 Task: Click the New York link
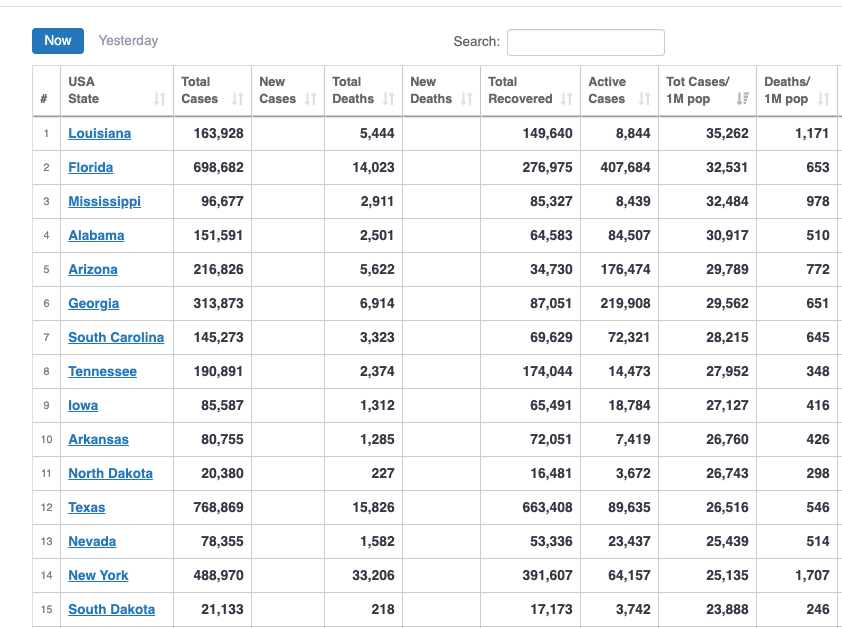pyautogui.click(x=98, y=575)
